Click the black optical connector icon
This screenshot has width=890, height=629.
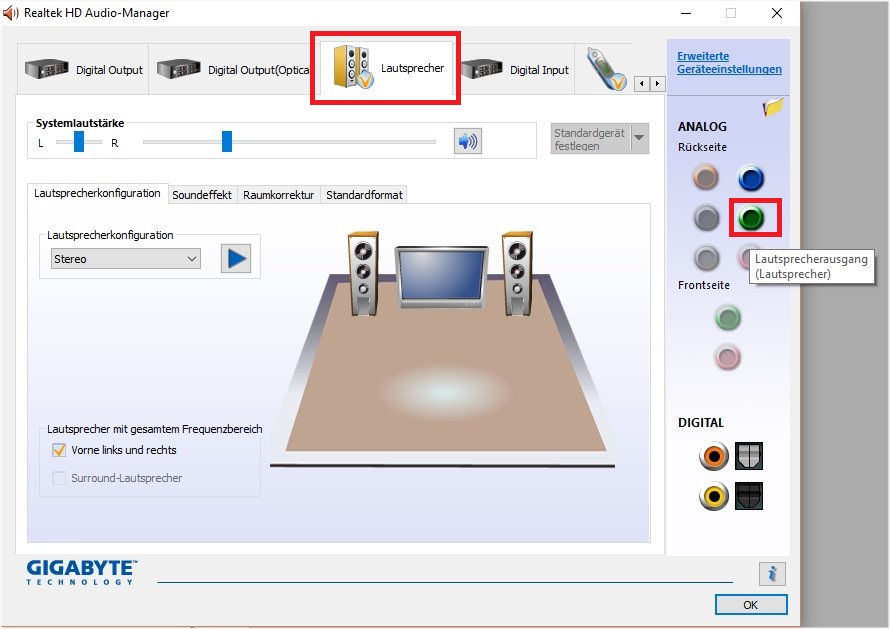749,496
